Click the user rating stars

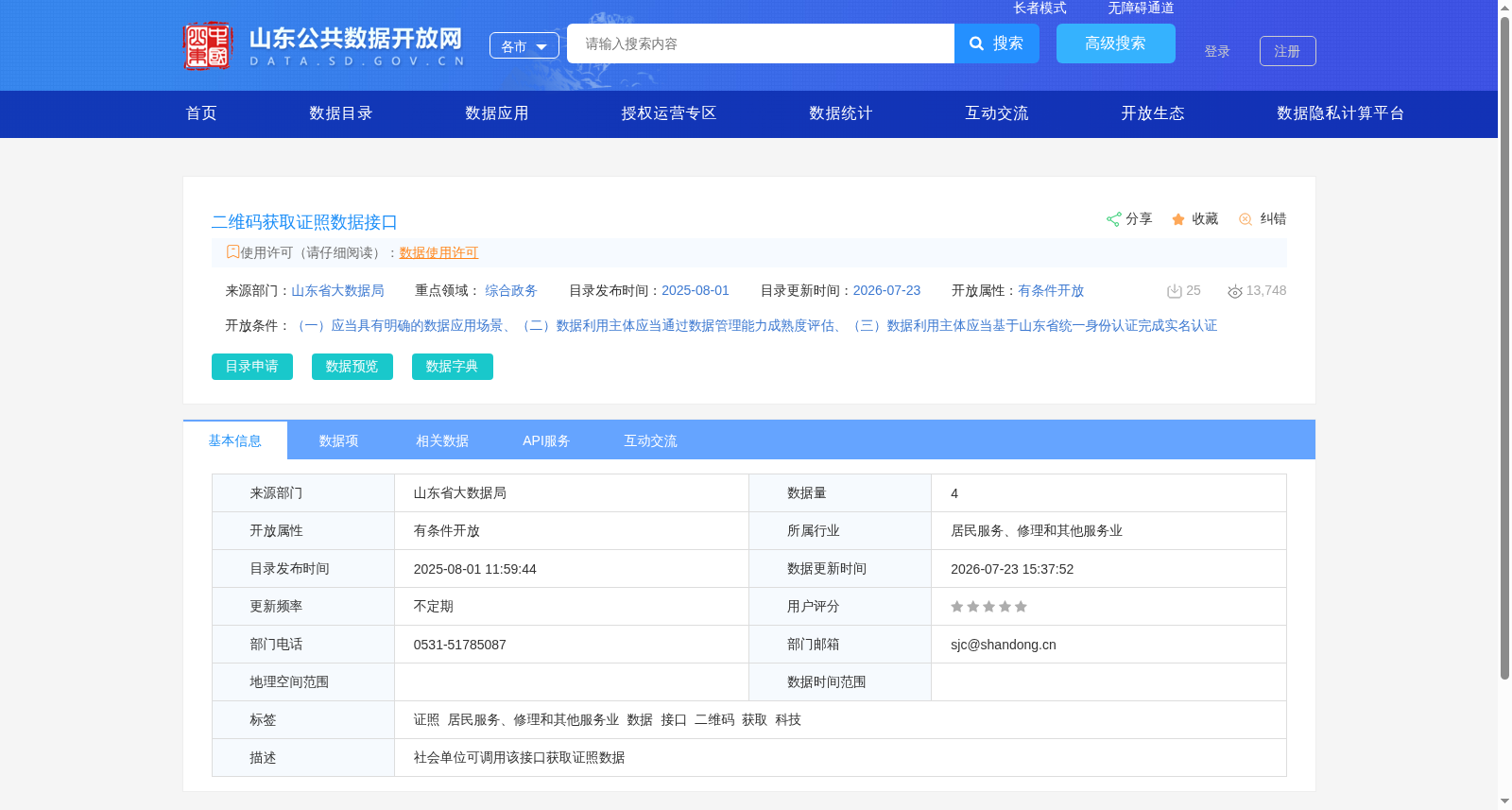coord(988,607)
